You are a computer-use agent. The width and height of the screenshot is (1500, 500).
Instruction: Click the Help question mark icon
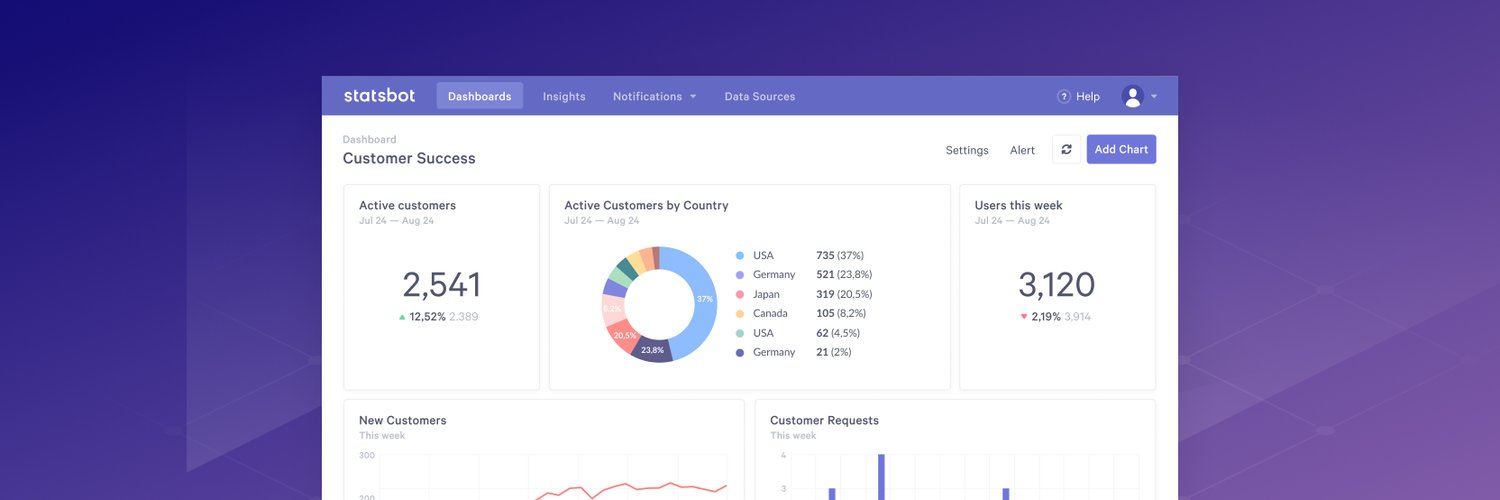tap(1064, 97)
